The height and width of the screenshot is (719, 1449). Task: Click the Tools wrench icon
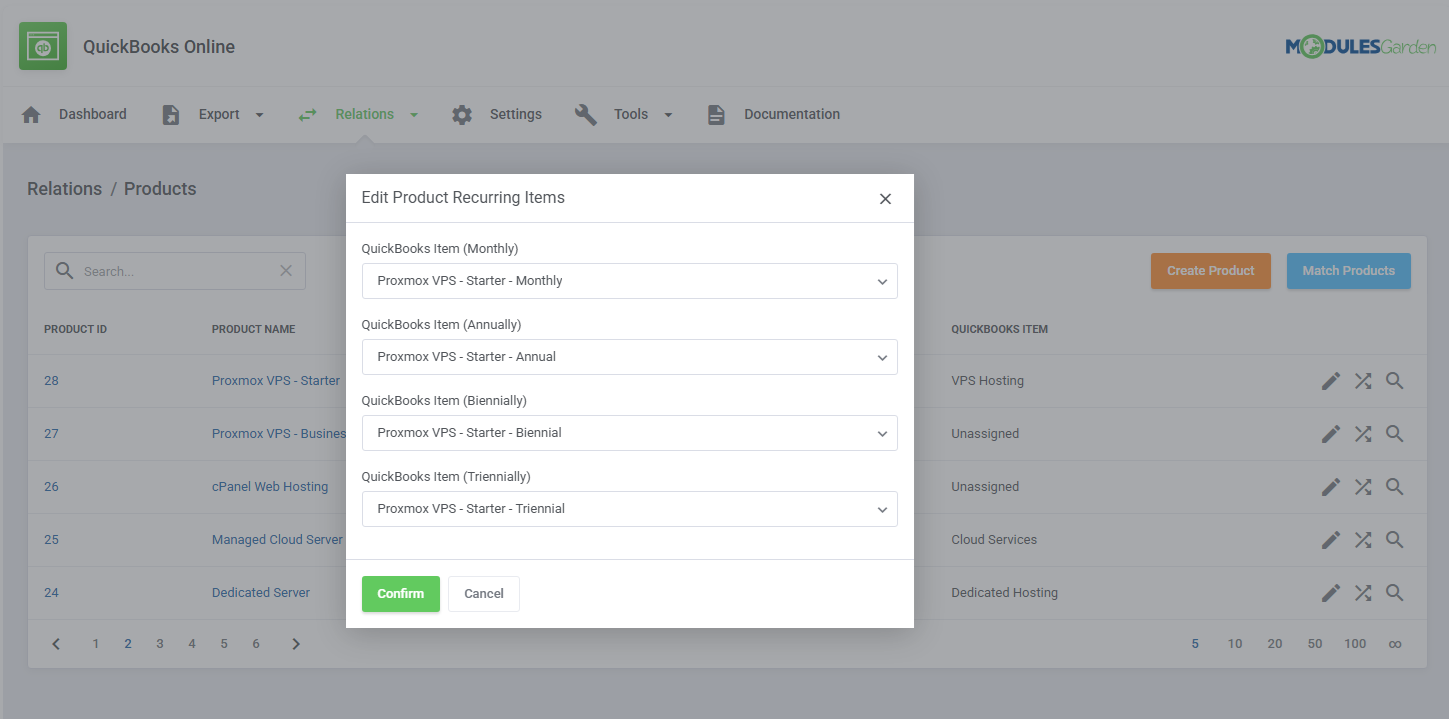[x=585, y=114]
